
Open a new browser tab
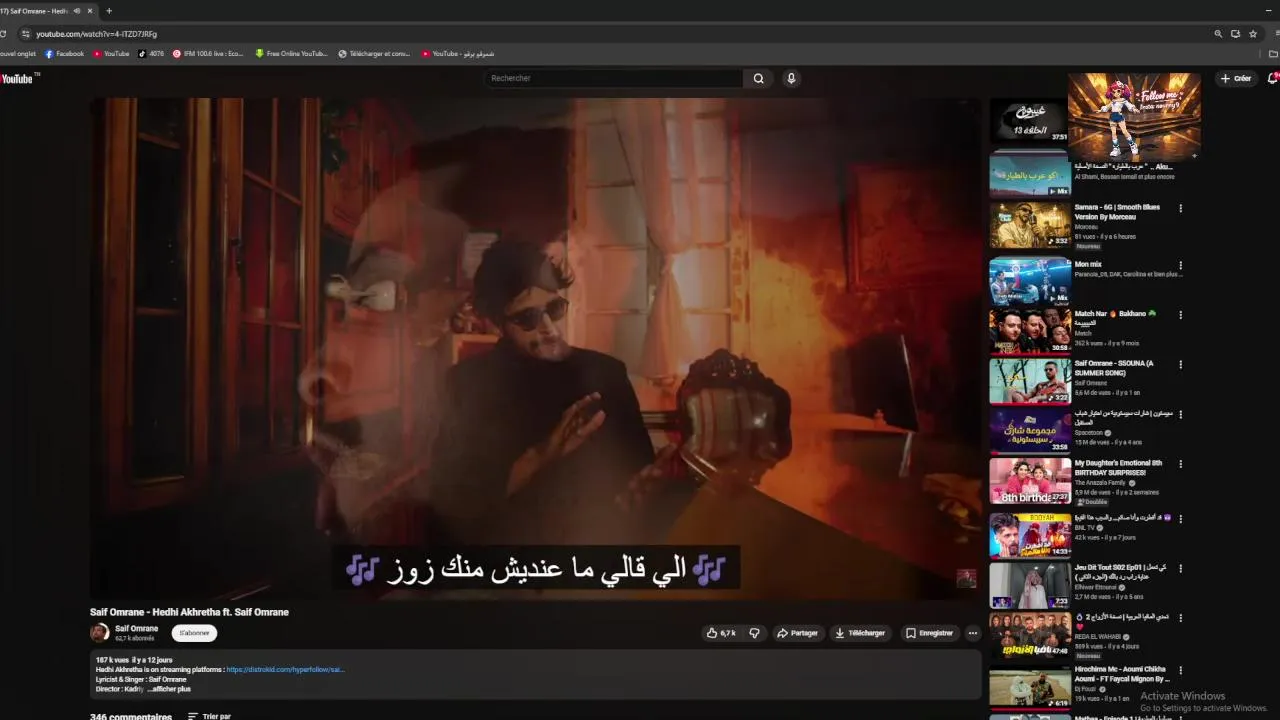point(109,11)
